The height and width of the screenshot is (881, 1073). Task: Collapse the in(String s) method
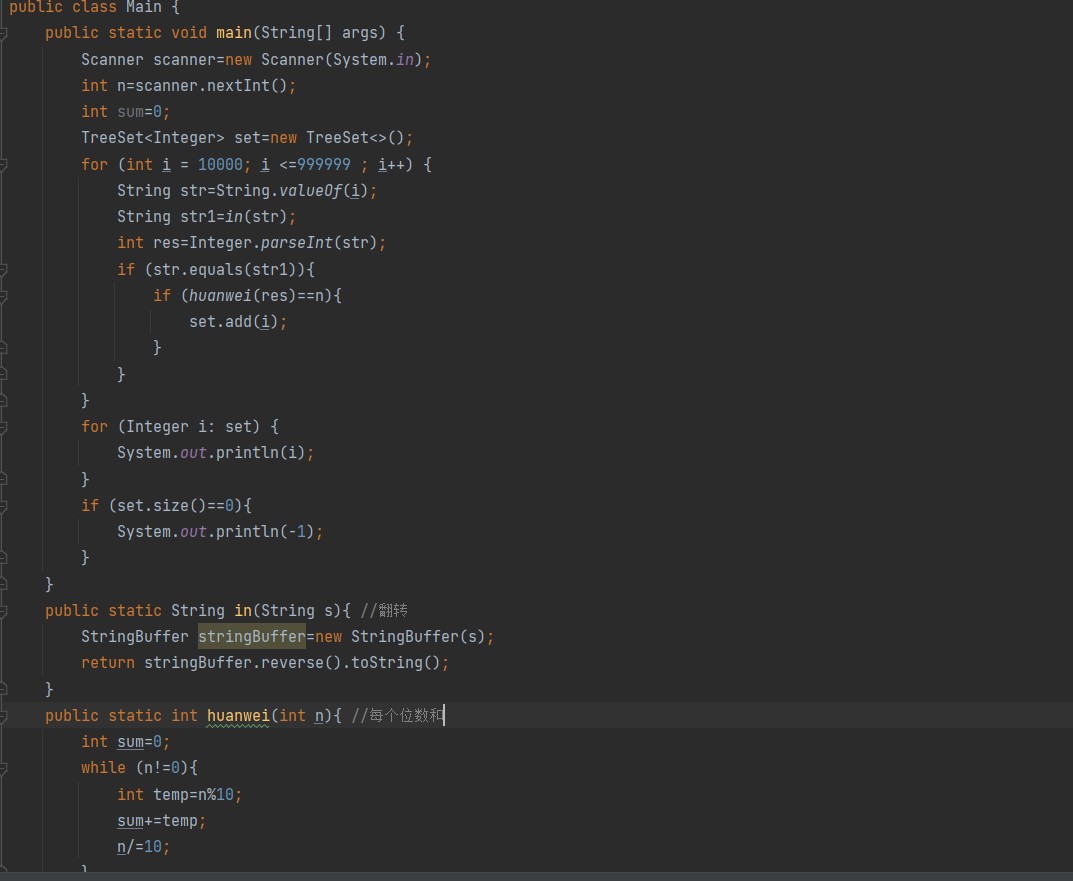tap(4, 610)
